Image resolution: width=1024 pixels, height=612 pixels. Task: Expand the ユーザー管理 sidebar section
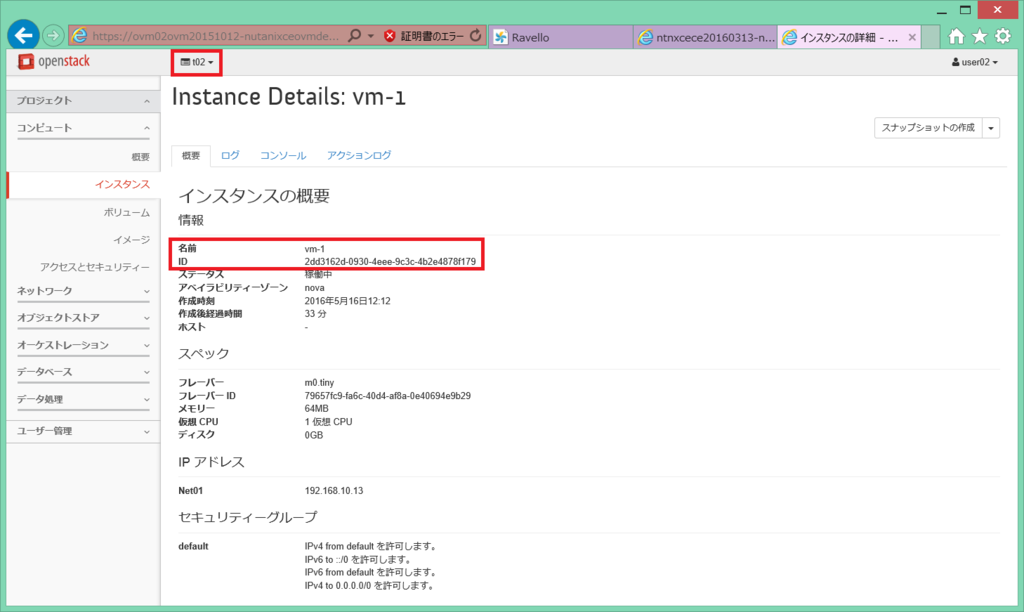click(x=83, y=431)
